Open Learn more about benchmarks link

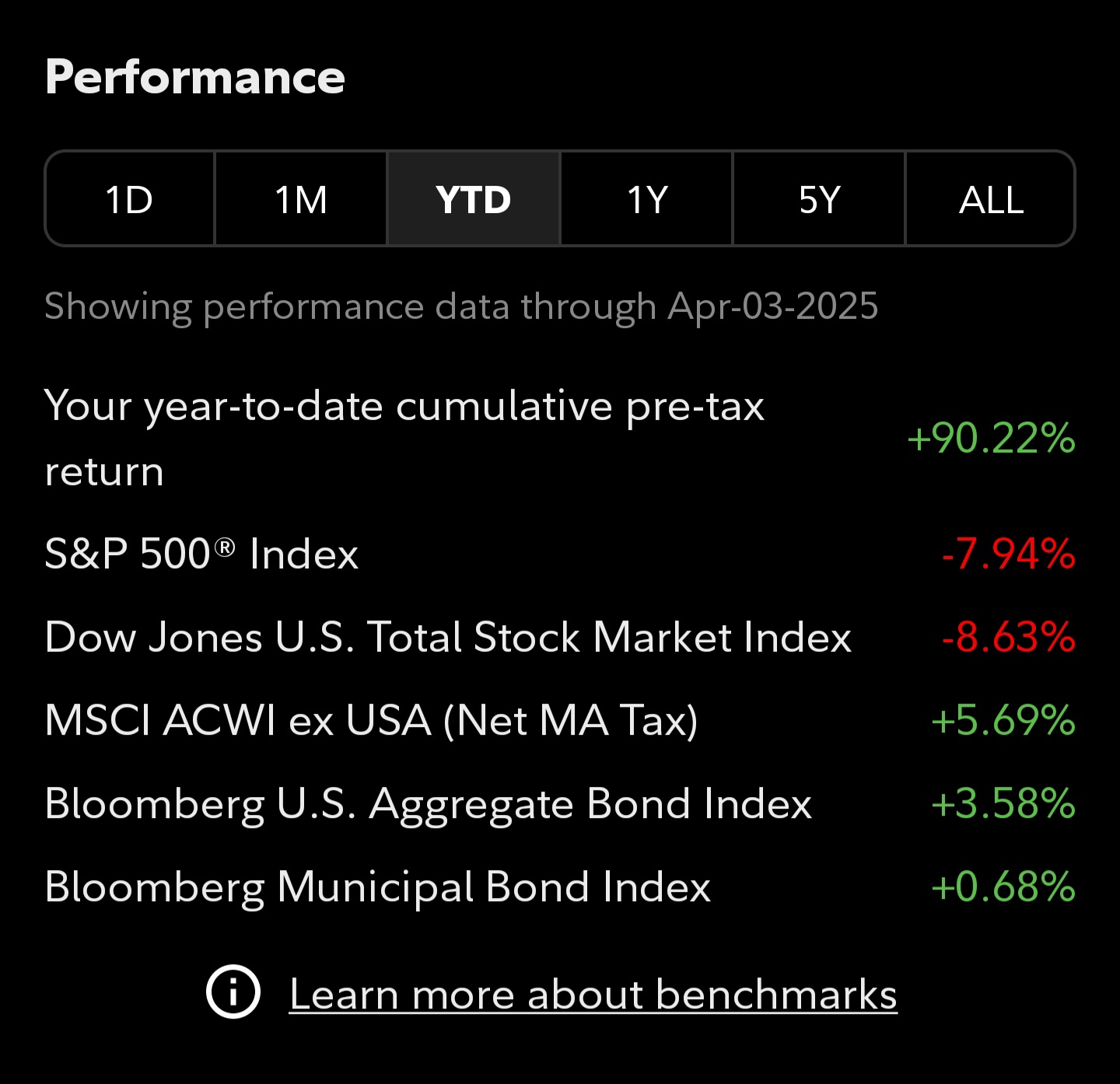coord(593,994)
